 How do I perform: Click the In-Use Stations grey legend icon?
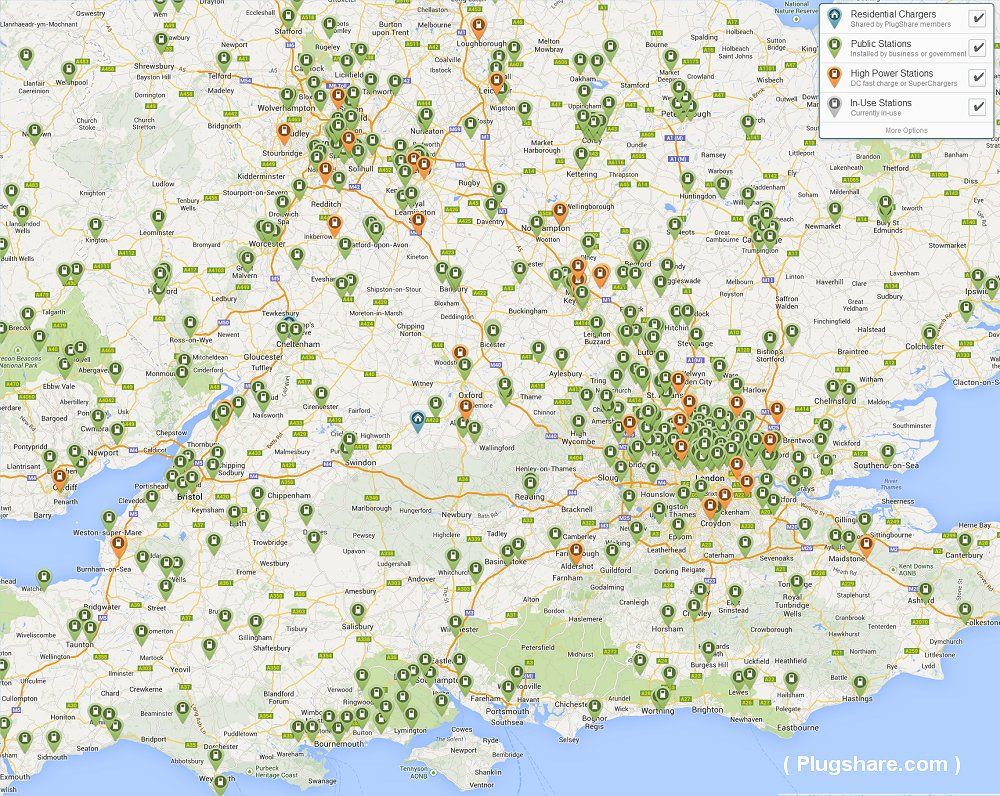point(834,107)
